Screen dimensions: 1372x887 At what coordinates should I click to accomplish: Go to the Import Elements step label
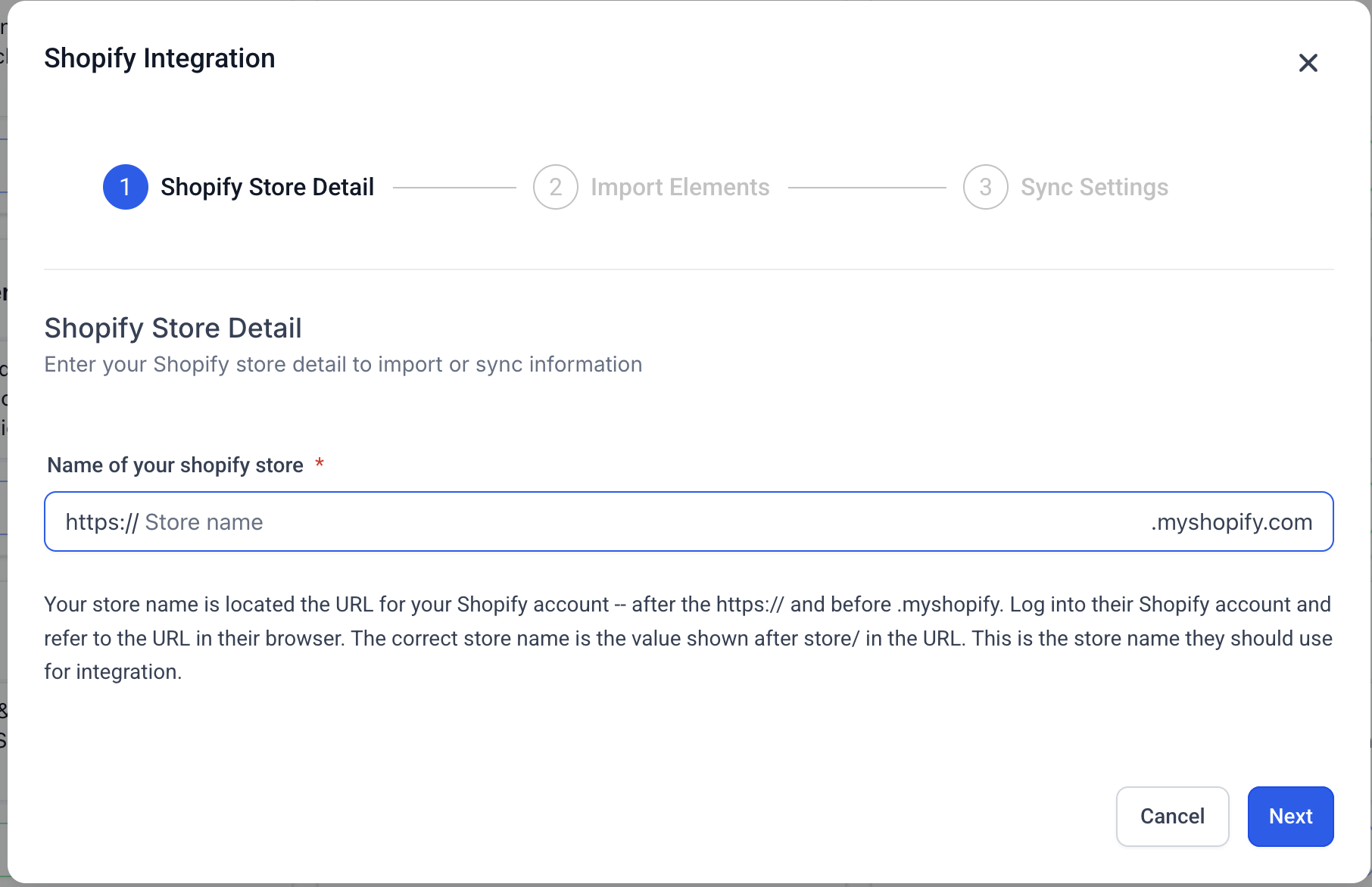click(x=680, y=187)
